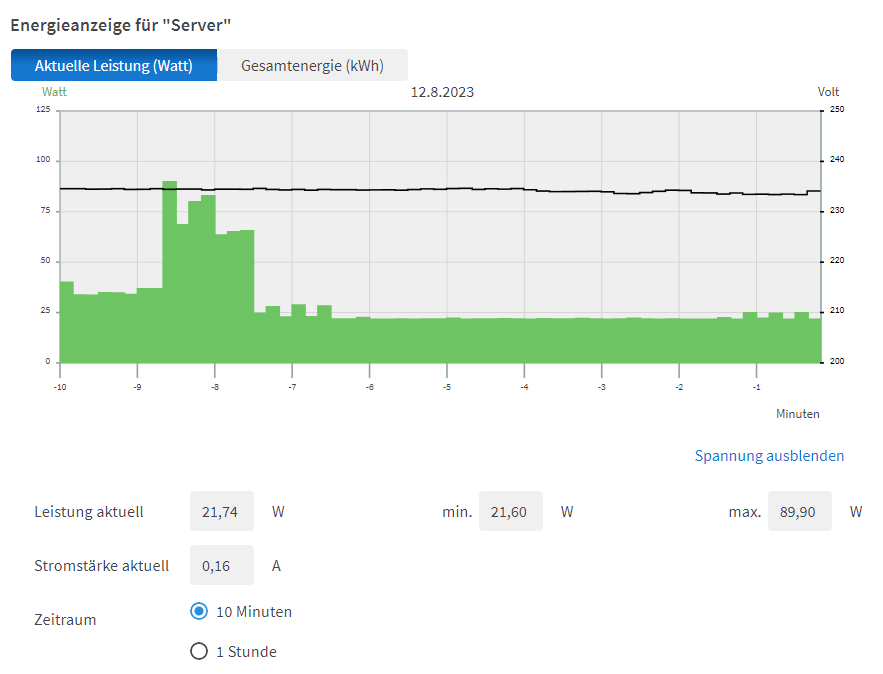Click the min. label text
Image resolution: width=883 pixels, height=674 pixels.
pos(457,512)
